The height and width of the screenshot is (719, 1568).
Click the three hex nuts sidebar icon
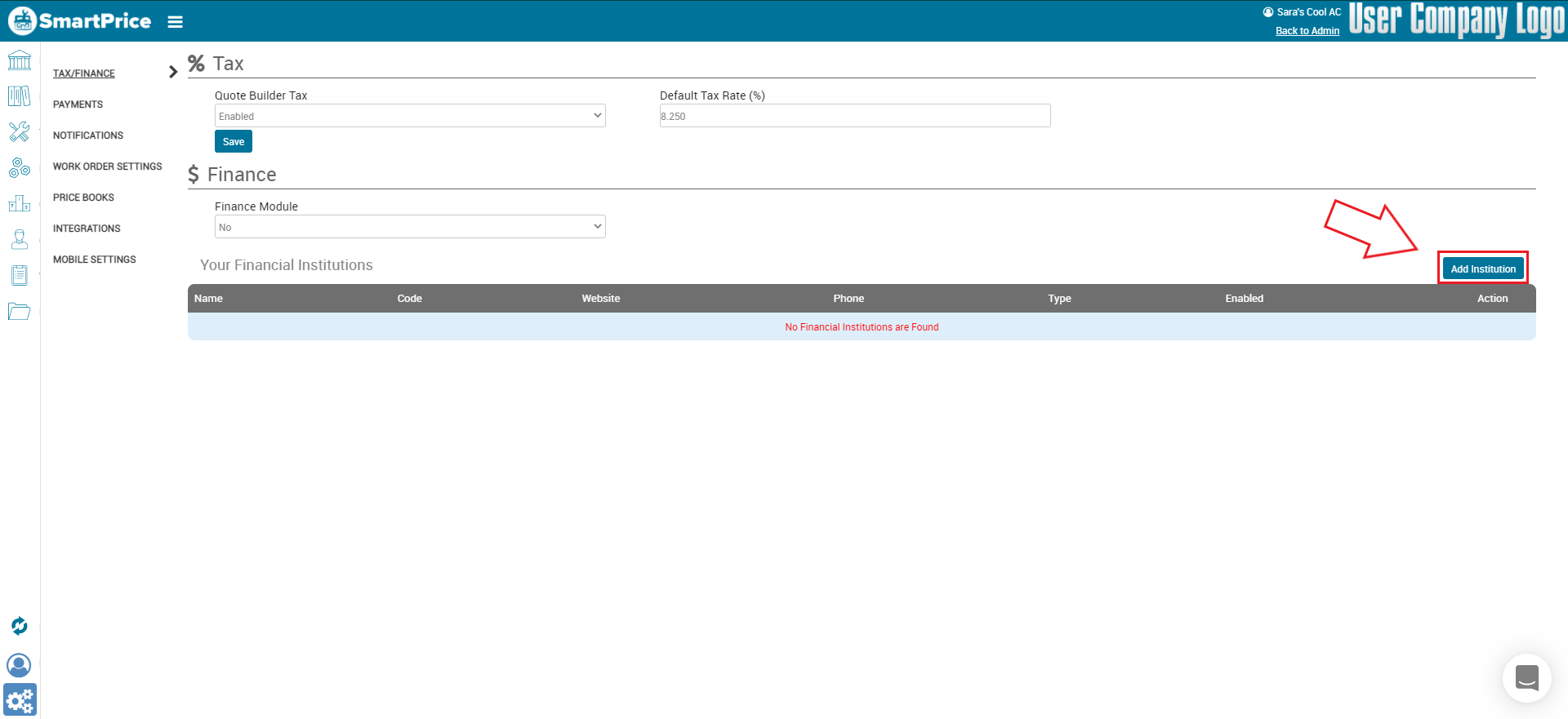(20, 167)
